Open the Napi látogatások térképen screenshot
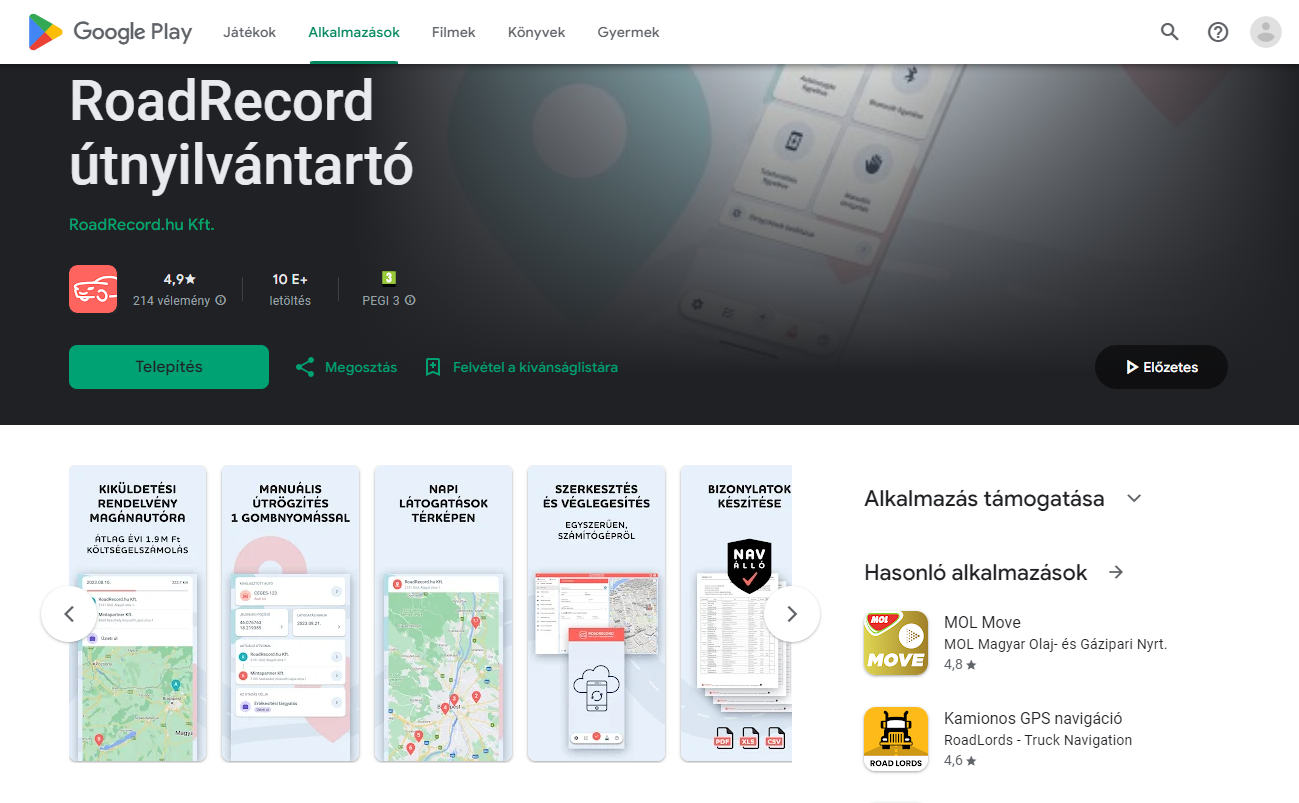This screenshot has width=1299, height=803. 443,613
